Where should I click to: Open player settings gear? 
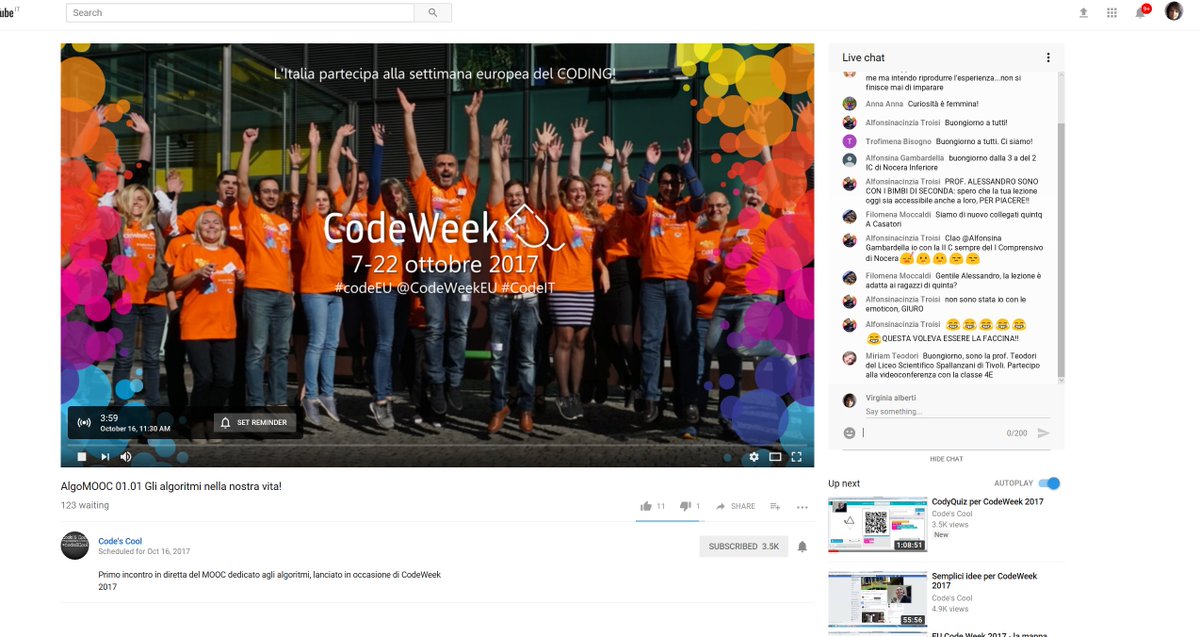754,457
